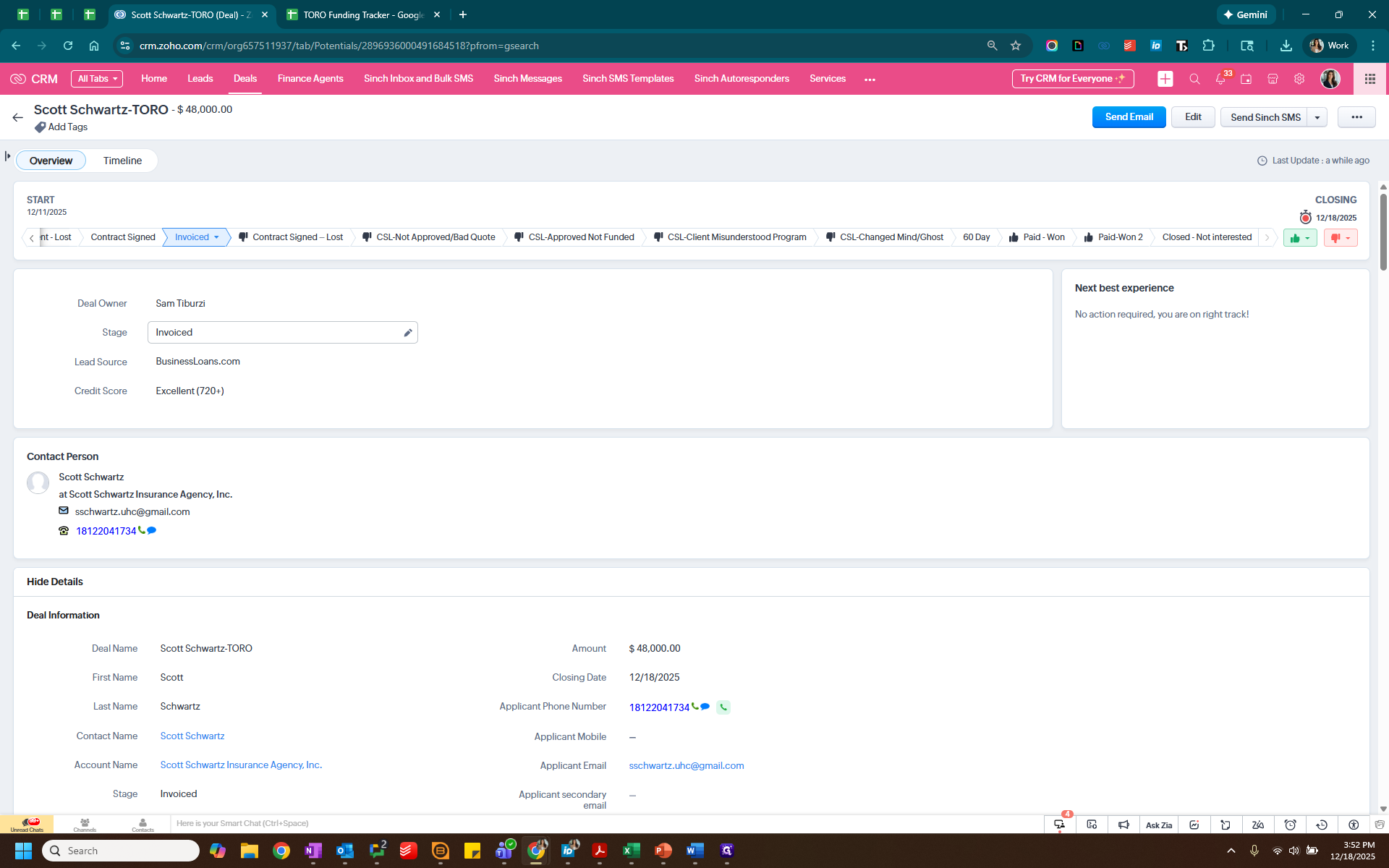Image resolution: width=1389 pixels, height=868 pixels.
Task: Open the CRM settings gear icon
Action: 1299,79
